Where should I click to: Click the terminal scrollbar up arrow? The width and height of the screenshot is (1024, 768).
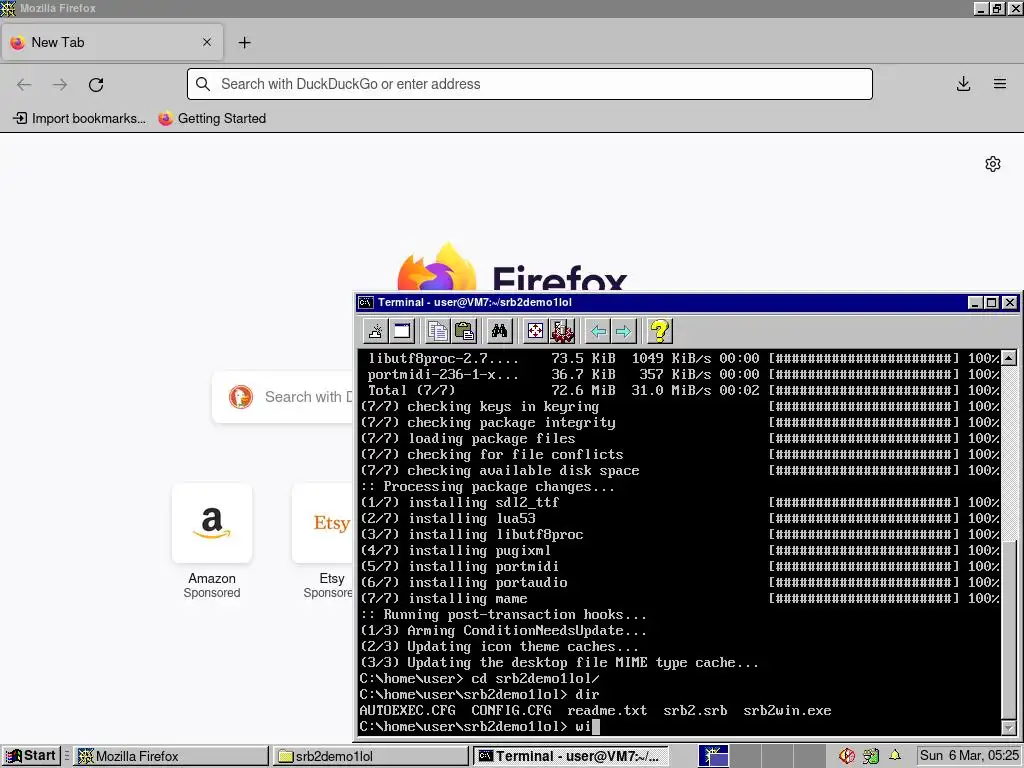pyautogui.click(x=1009, y=358)
